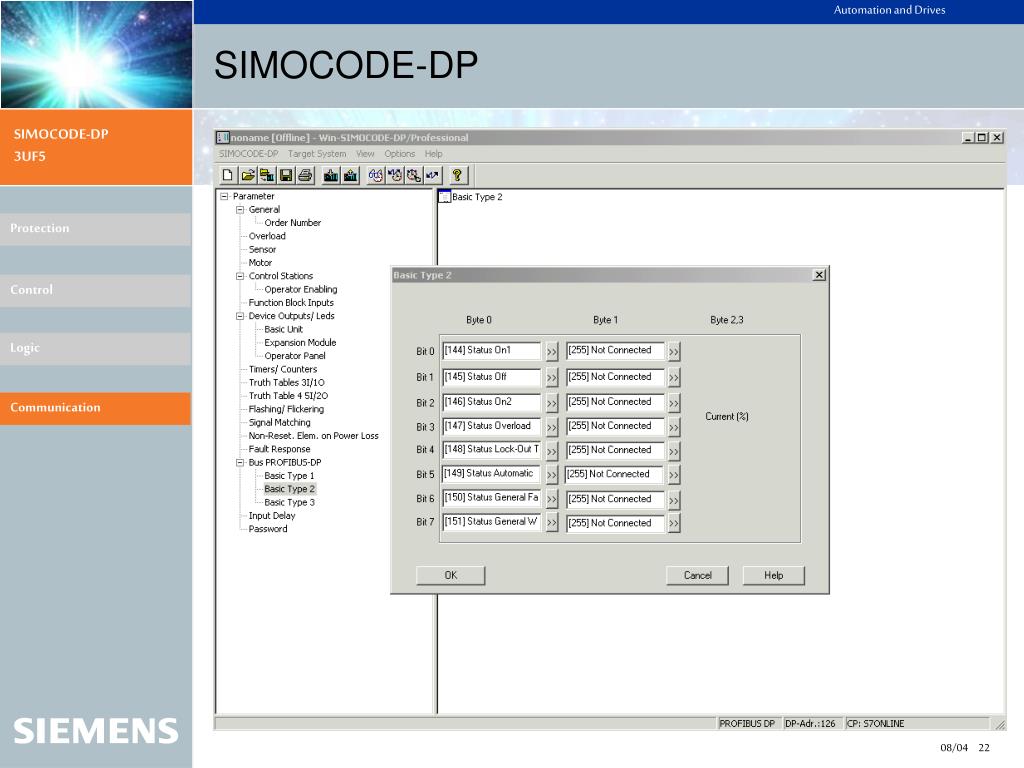Go to the Logic slide section
Viewport: 1024px width, 768px height.
click(95, 348)
